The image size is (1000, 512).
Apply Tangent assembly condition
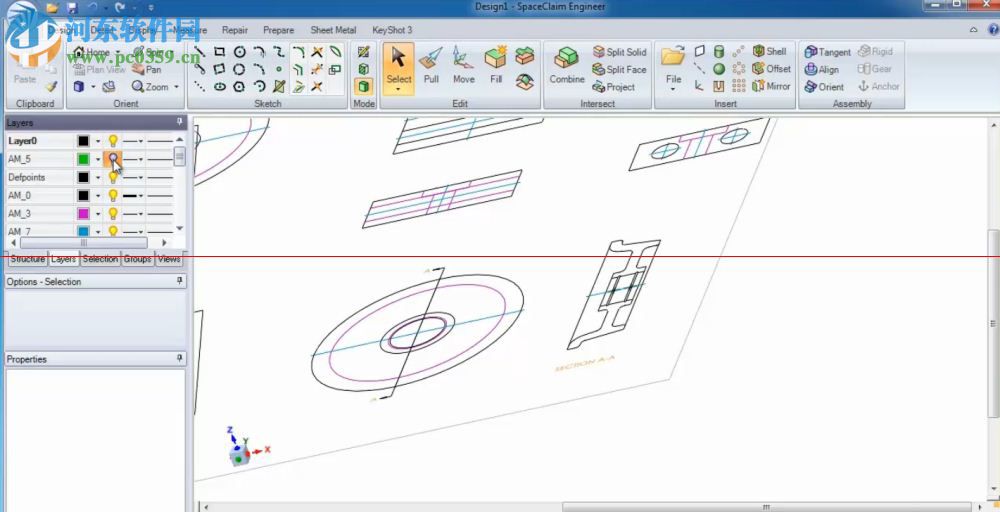[827, 52]
